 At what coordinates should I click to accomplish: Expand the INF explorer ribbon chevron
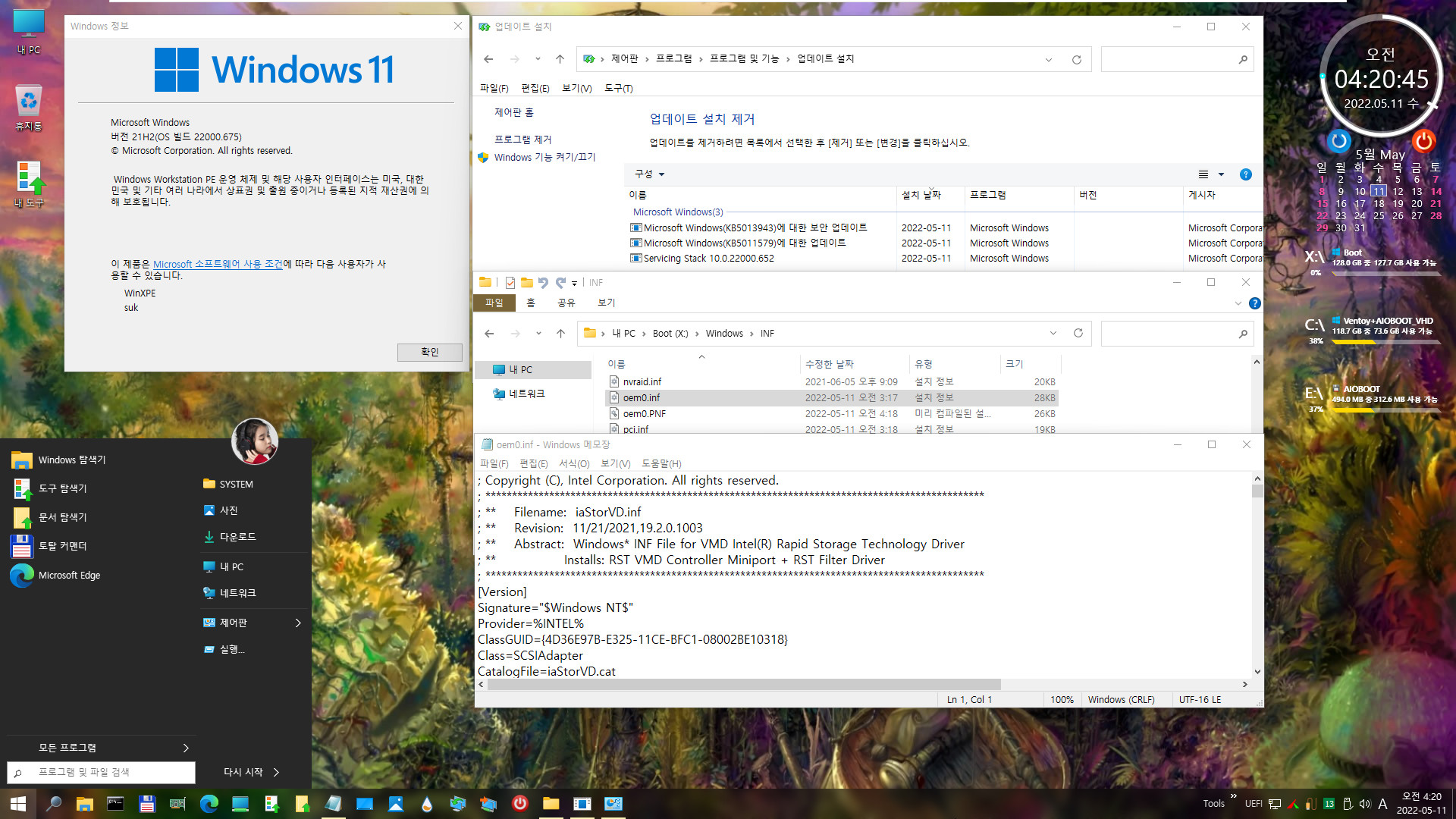1238,303
